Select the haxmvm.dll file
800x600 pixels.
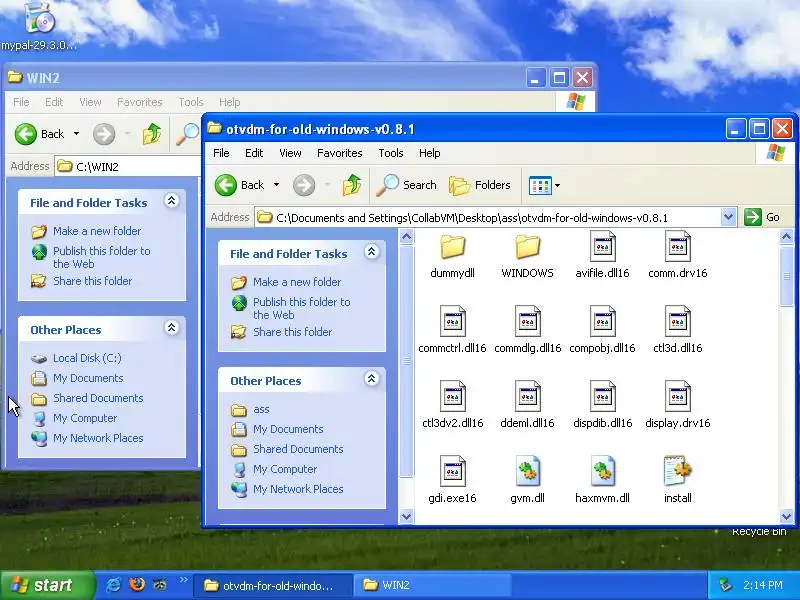603,480
